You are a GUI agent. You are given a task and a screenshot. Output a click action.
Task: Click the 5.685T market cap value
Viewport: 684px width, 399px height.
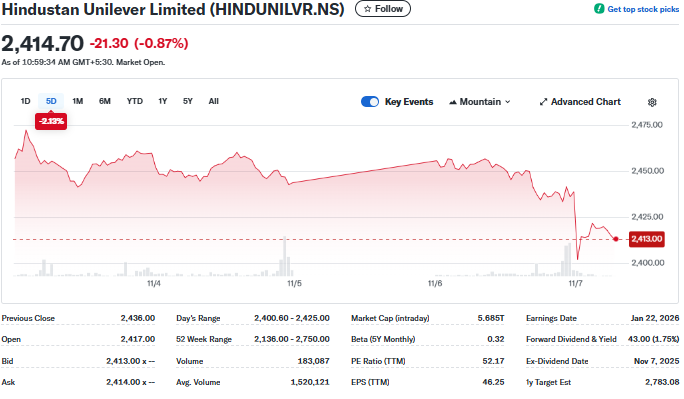[x=491, y=318]
